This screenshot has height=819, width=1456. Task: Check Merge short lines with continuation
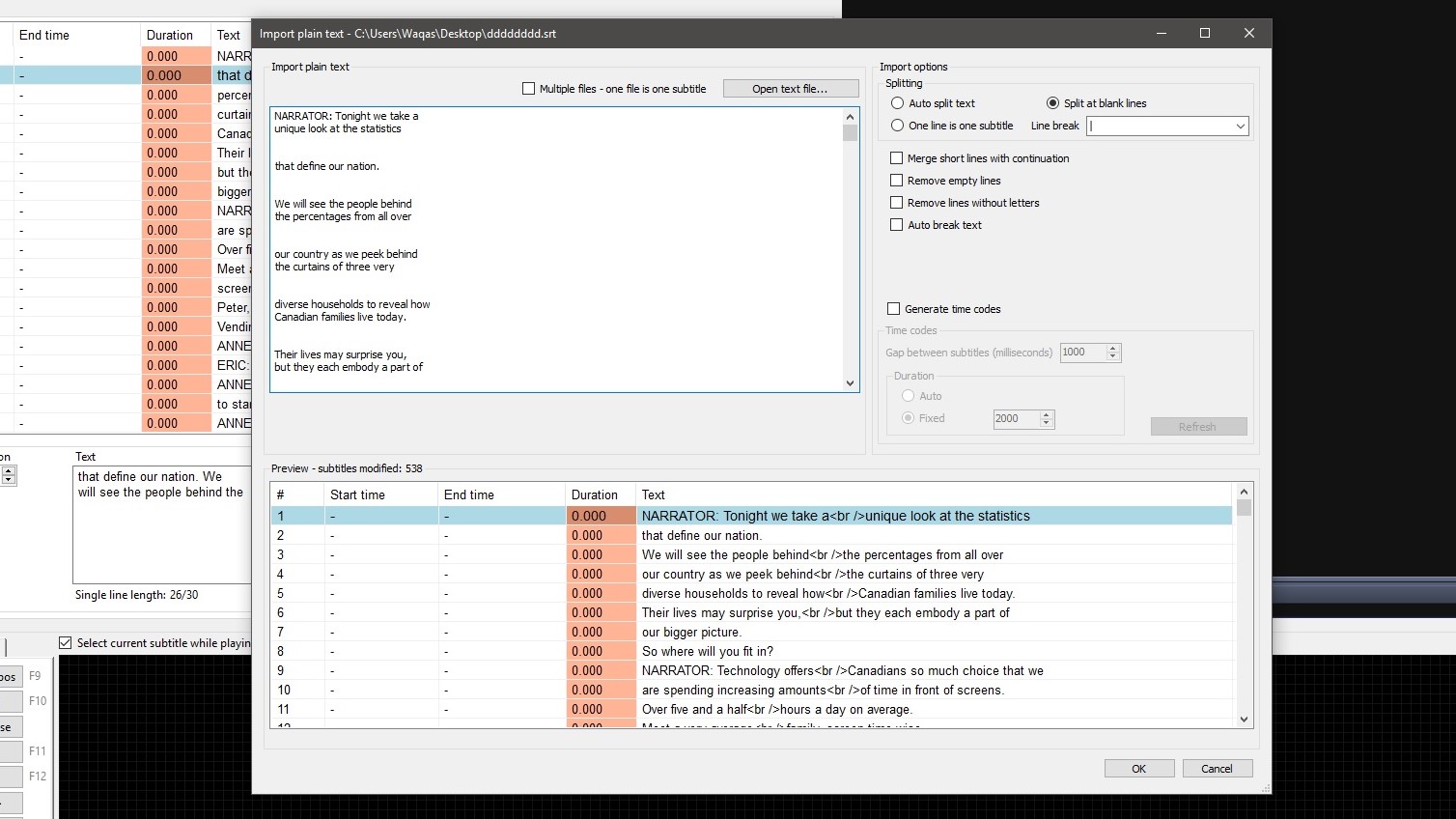896,157
